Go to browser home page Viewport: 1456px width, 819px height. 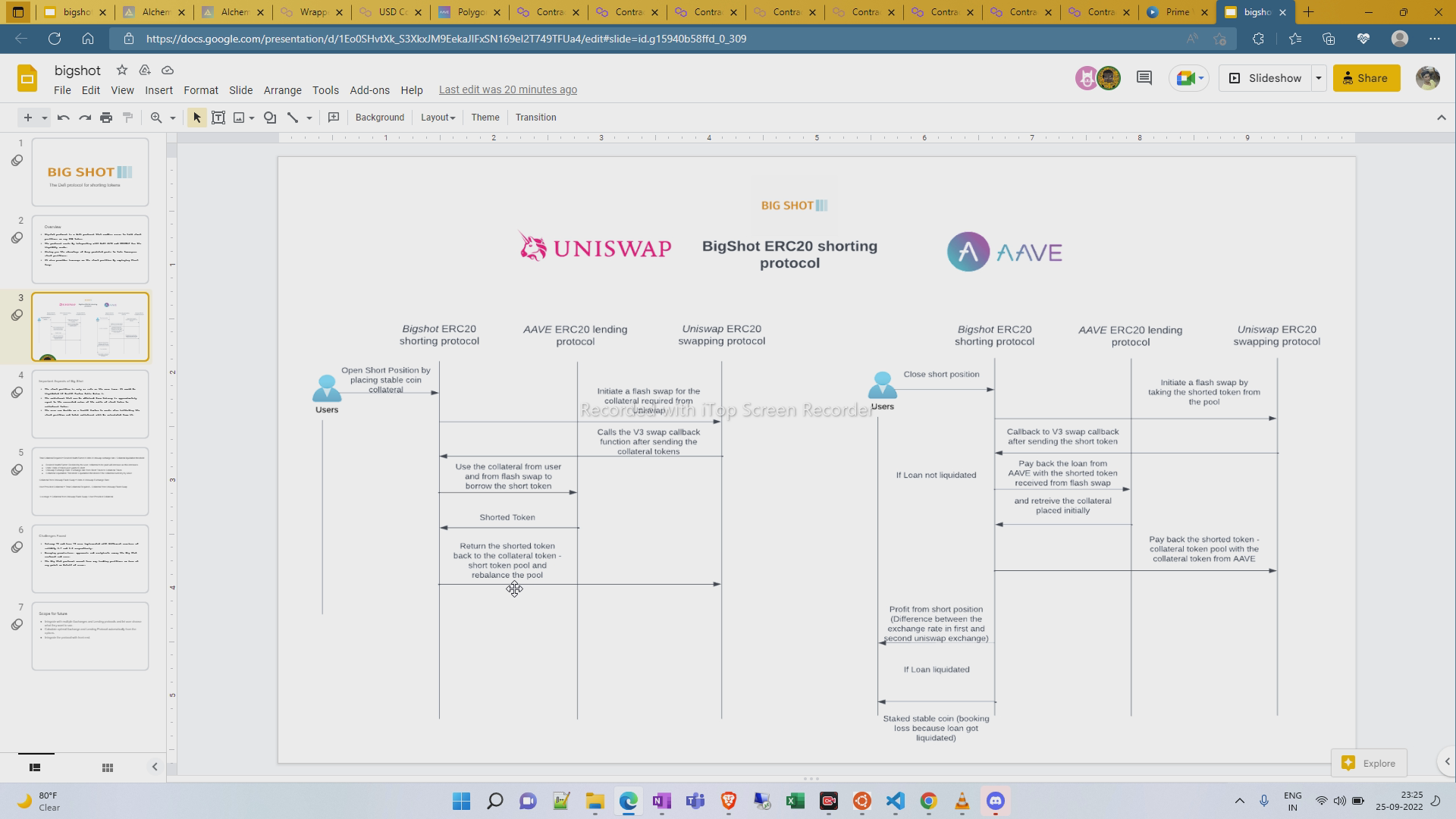[88, 39]
